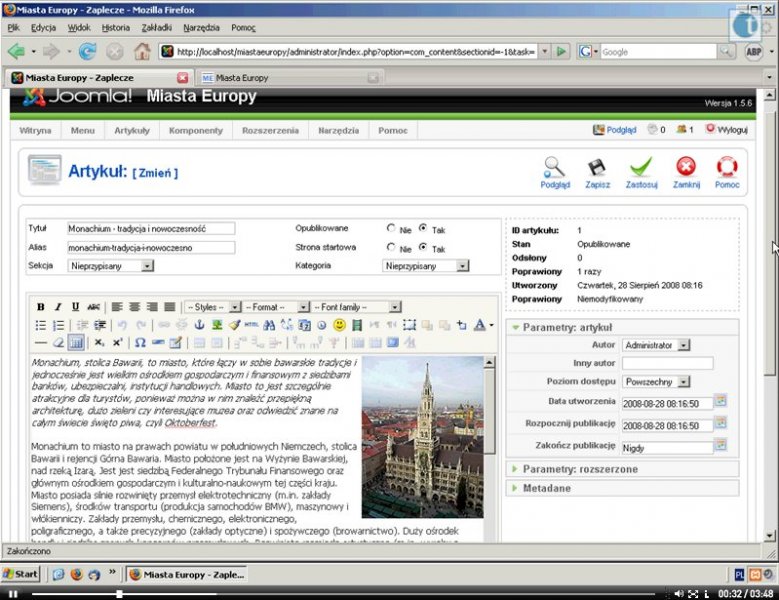
Task: Set Opublikowane to Nie
Action: (391, 228)
